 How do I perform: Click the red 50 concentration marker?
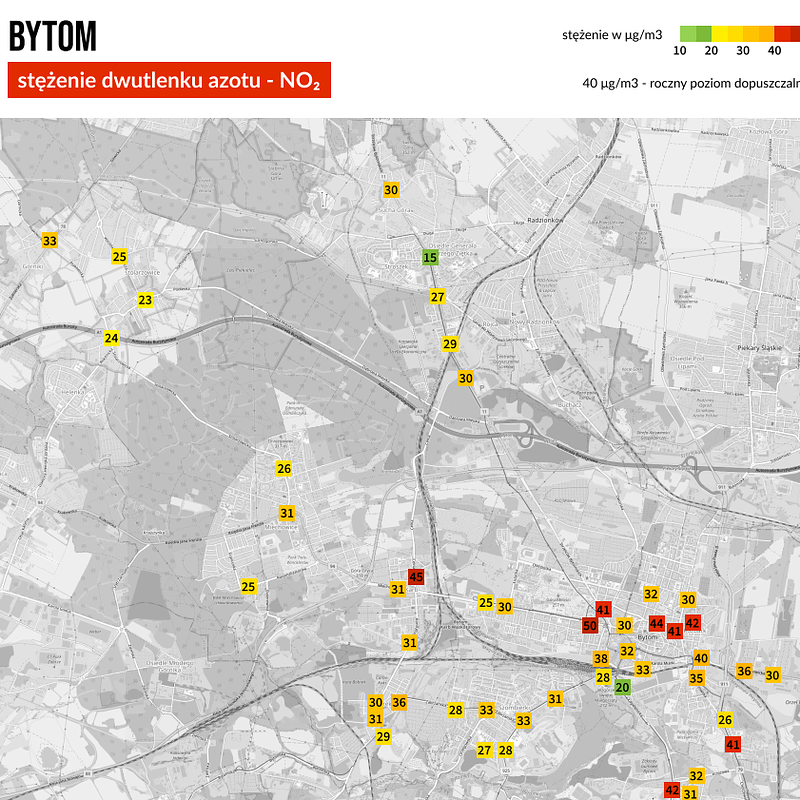[588, 624]
